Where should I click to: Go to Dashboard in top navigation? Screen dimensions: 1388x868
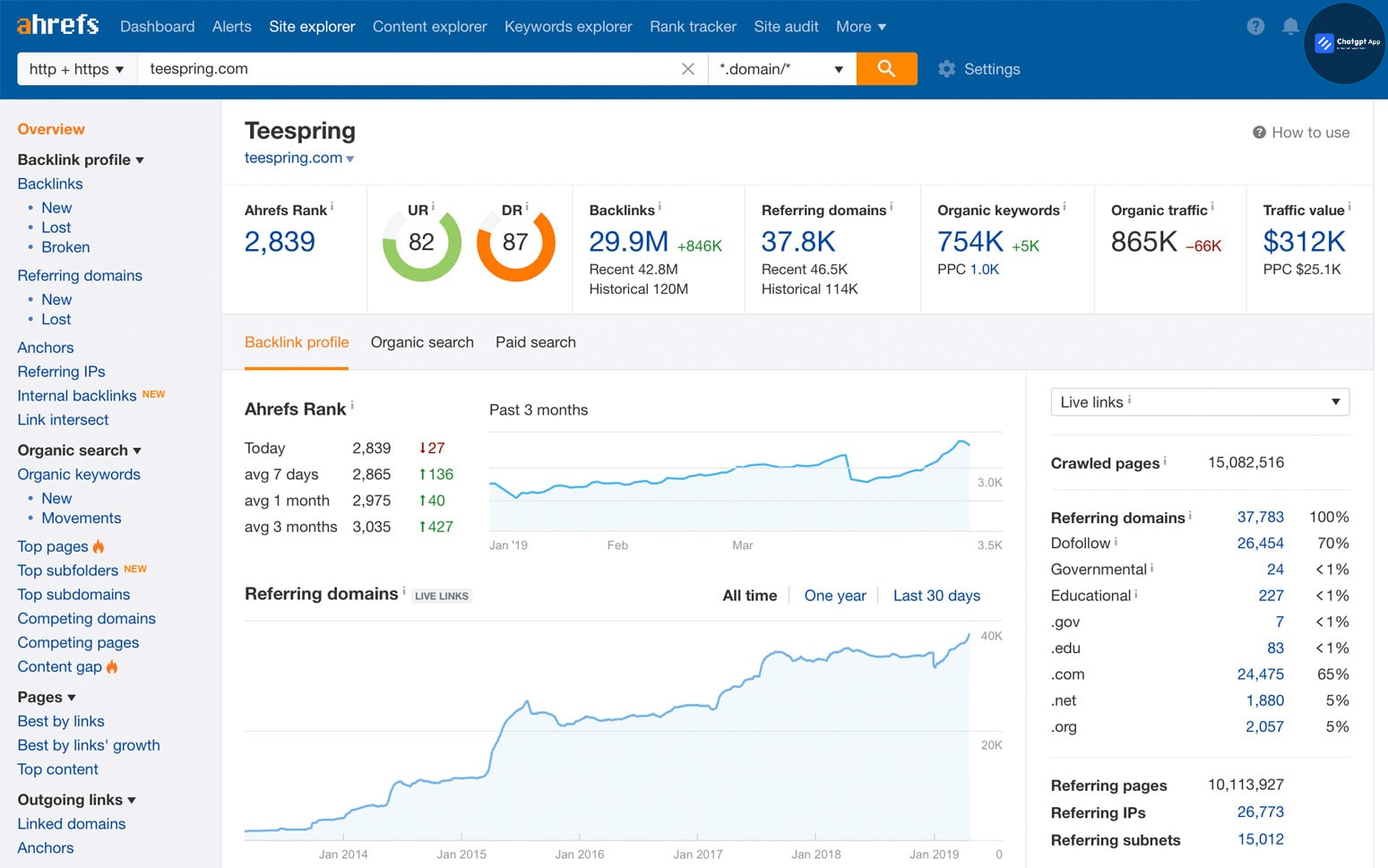[x=158, y=27]
